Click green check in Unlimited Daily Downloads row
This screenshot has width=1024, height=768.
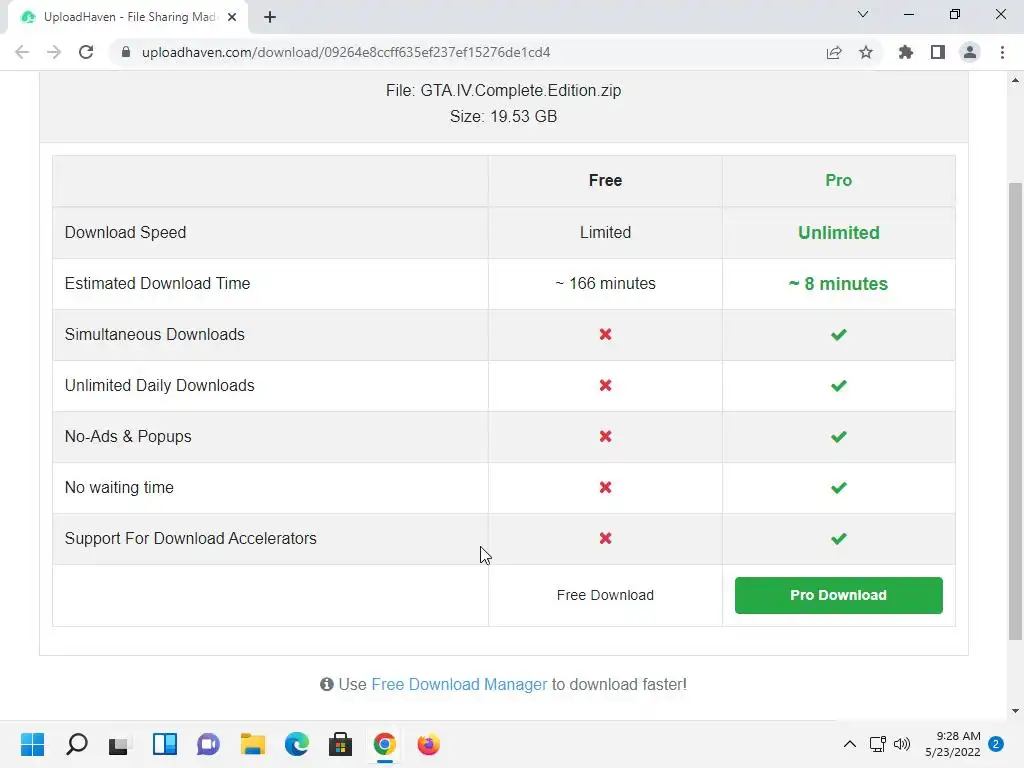pyautogui.click(x=839, y=385)
